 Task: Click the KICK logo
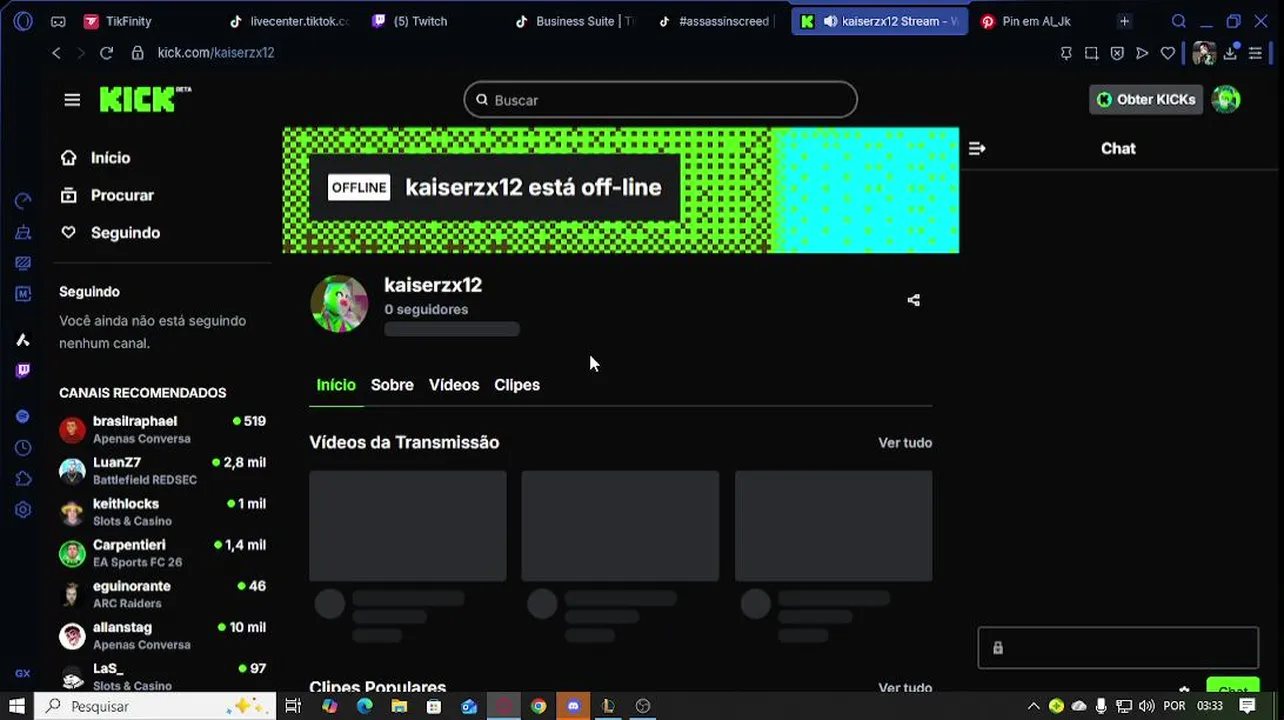[145, 99]
